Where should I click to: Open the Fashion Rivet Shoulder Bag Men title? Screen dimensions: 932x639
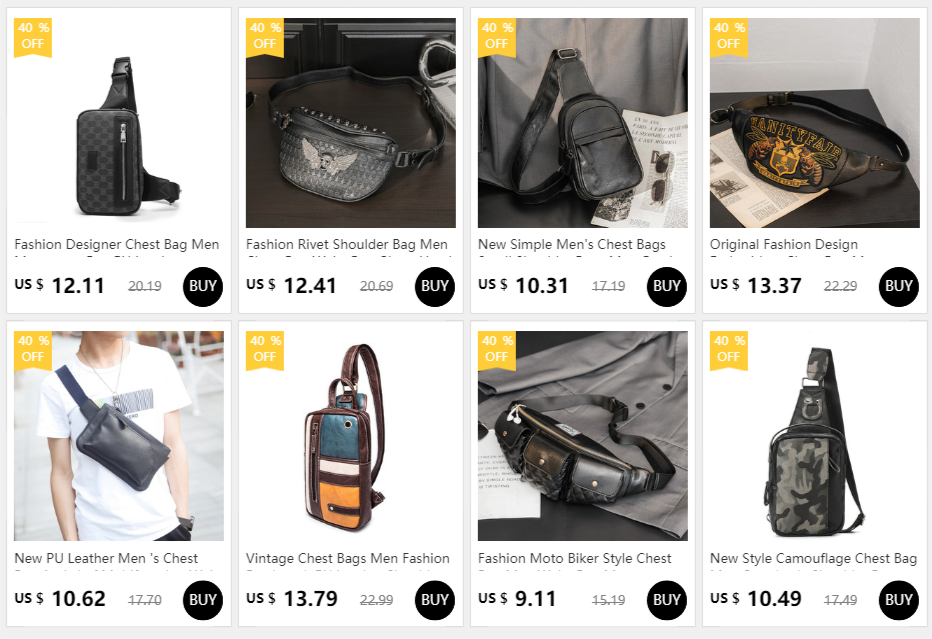[347, 244]
